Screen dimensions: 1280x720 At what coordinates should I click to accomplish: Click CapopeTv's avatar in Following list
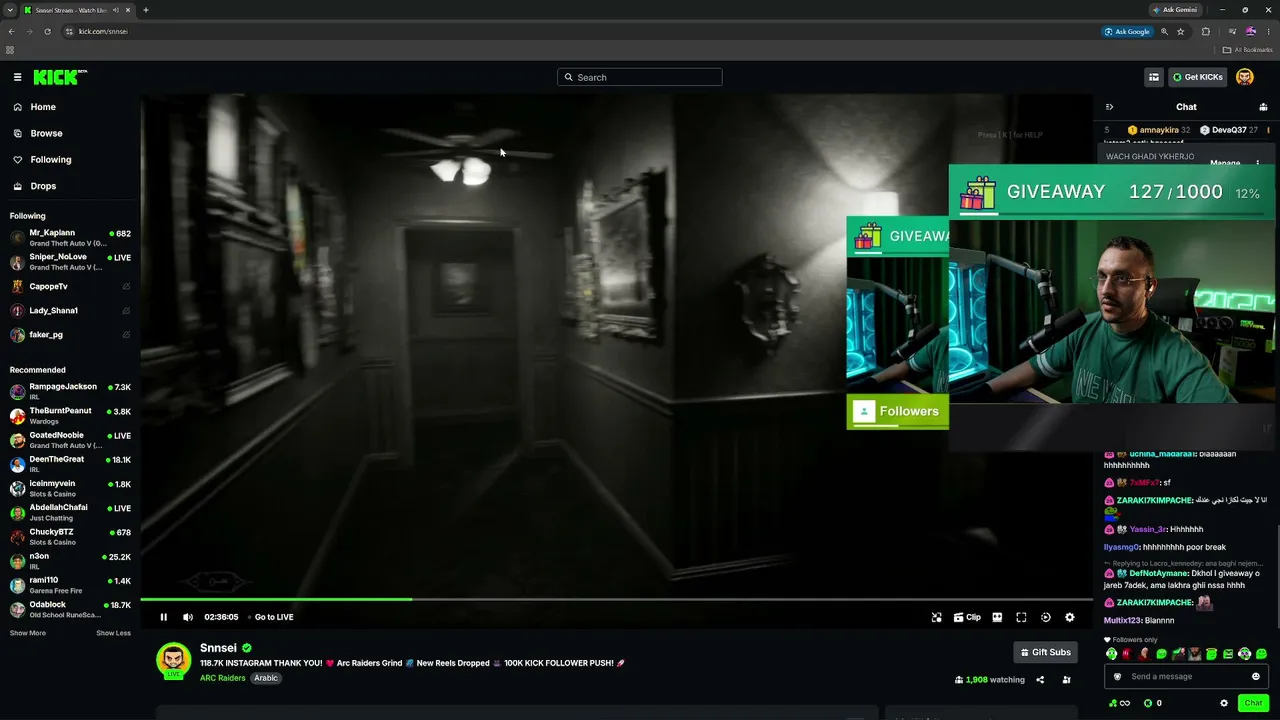coord(17,287)
